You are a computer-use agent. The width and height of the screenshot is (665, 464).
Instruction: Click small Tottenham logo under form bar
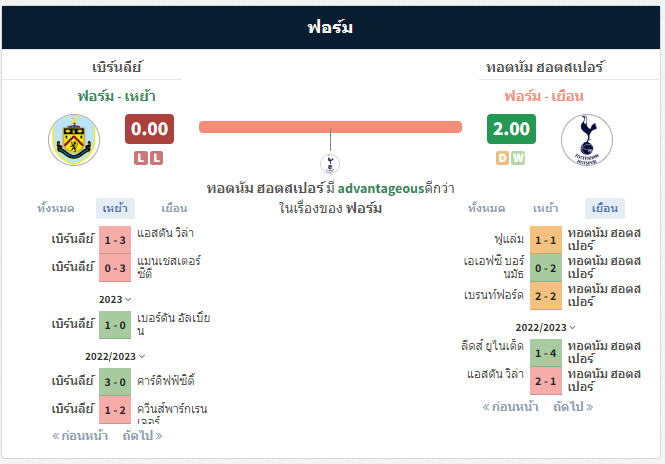330,164
